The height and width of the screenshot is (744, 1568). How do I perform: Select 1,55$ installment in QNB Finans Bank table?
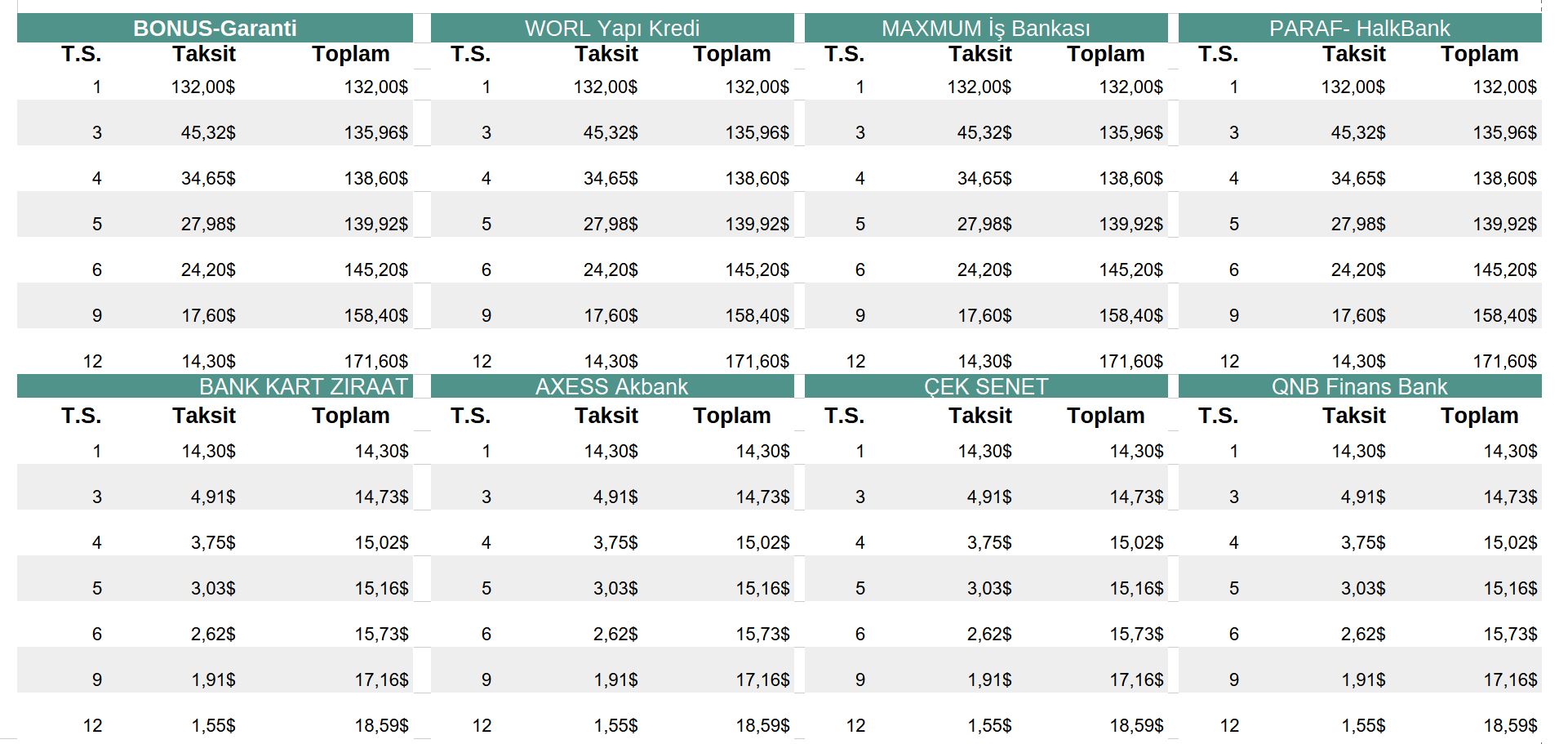(1363, 725)
